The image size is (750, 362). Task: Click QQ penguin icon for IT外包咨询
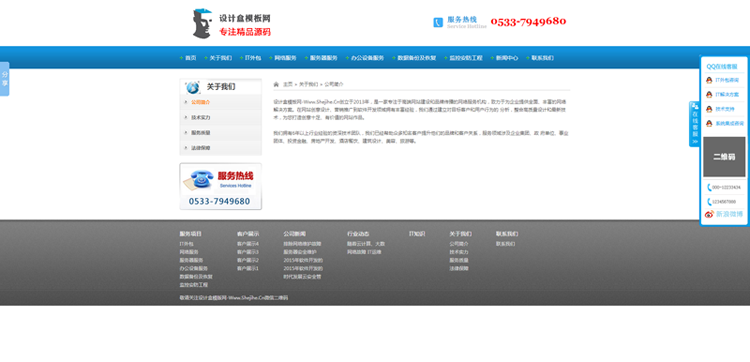(x=709, y=80)
